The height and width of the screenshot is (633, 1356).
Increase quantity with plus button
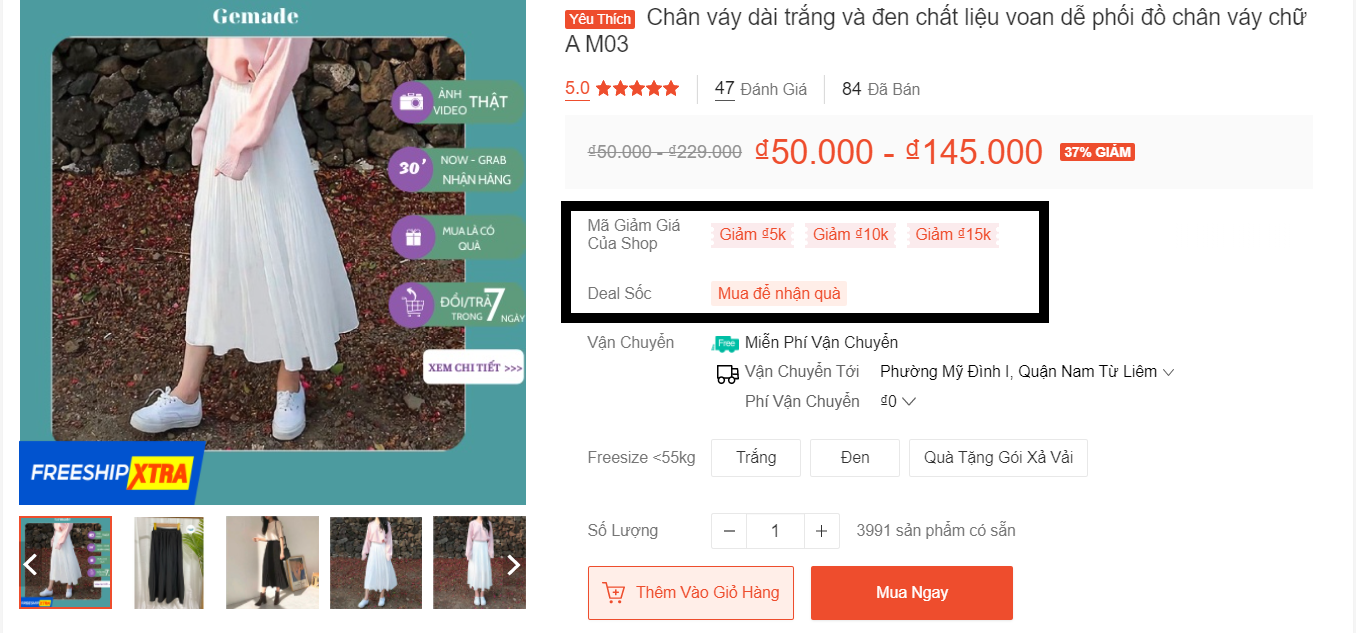point(821,531)
